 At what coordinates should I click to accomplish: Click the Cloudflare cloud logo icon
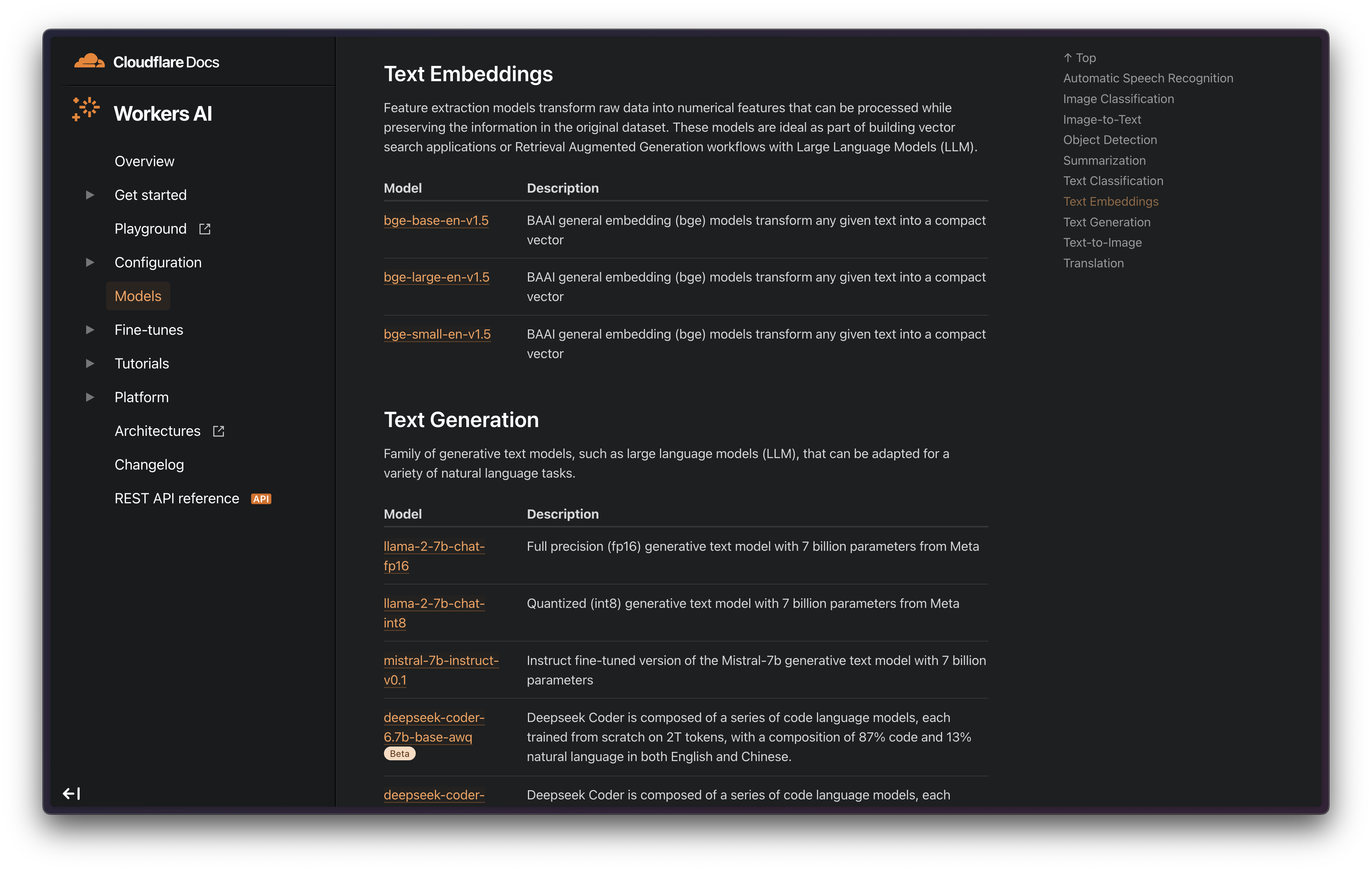tap(89, 61)
